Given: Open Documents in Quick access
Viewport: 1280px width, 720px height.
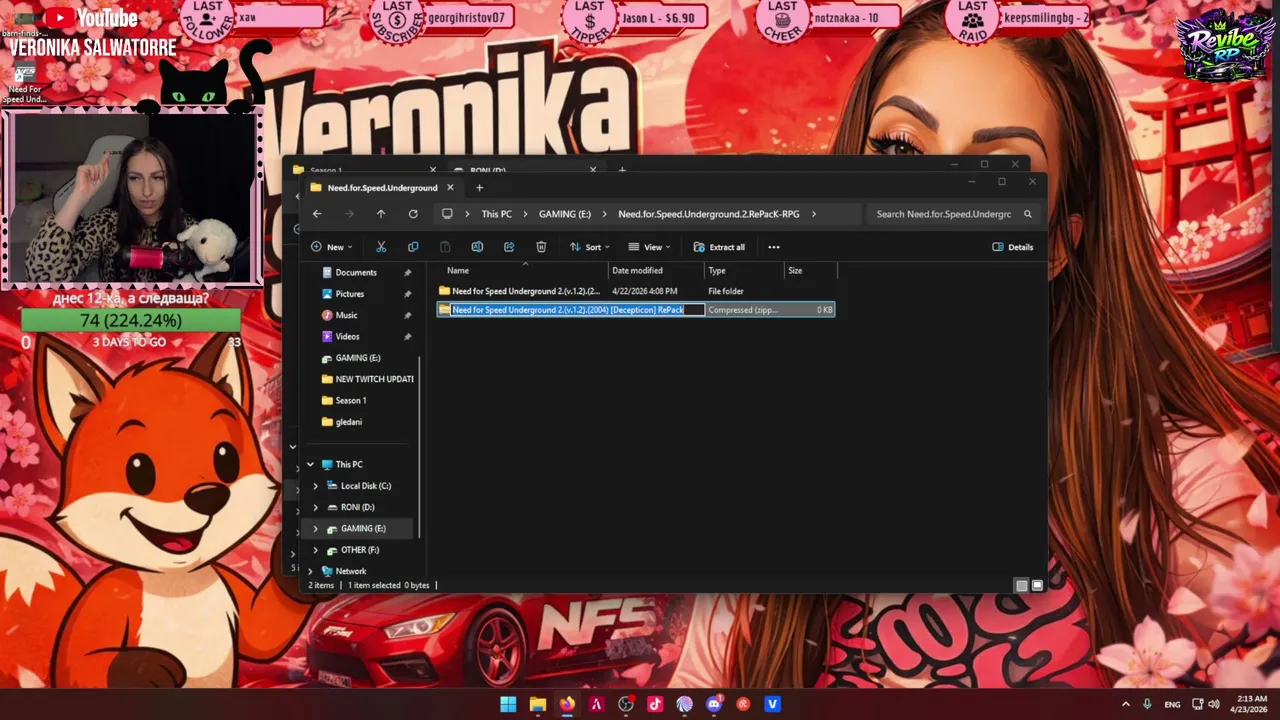Looking at the screenshot, I should point(356,272).
